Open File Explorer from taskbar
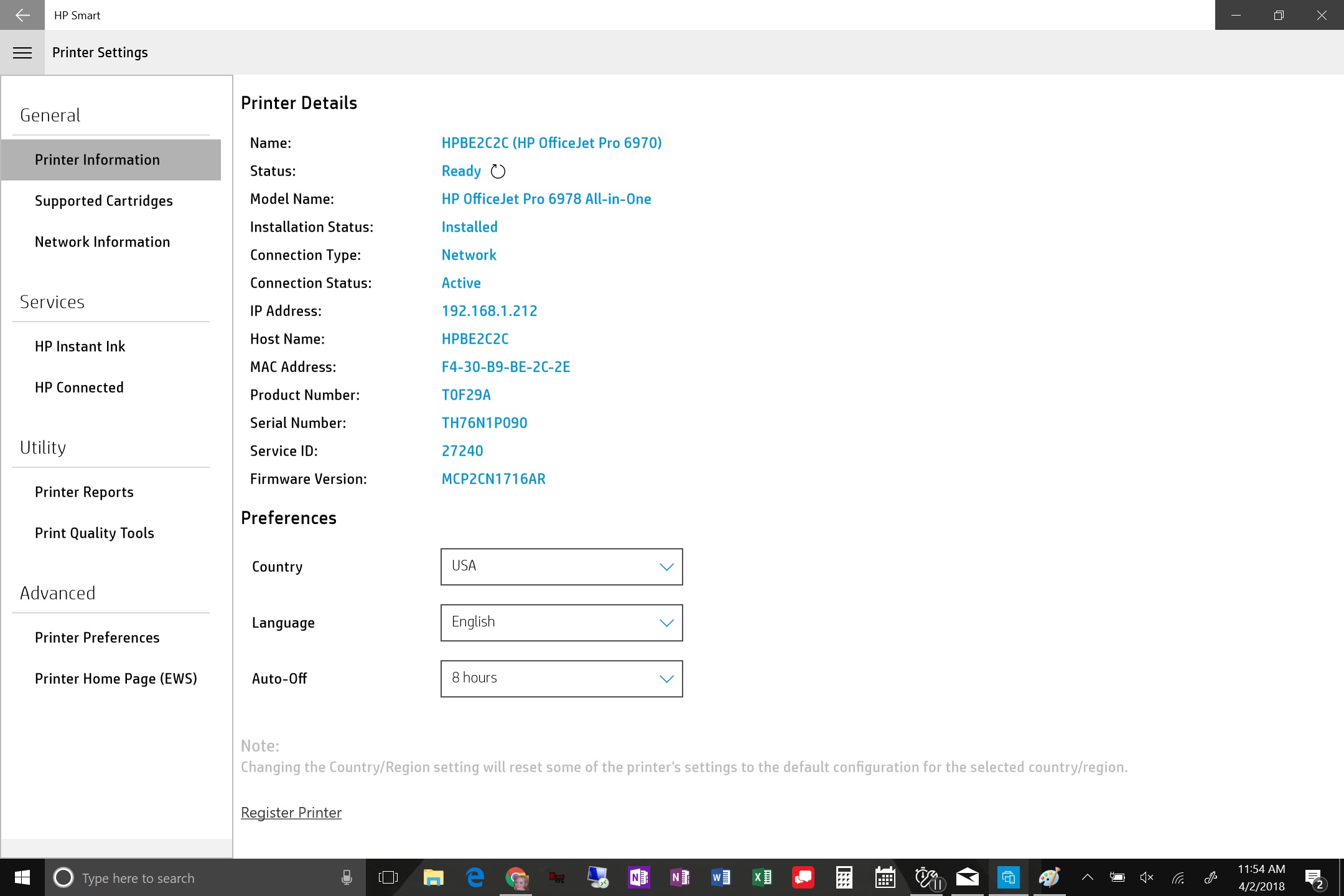The width and height of the screenshot is (1344, 896). (x=434, y=878)
